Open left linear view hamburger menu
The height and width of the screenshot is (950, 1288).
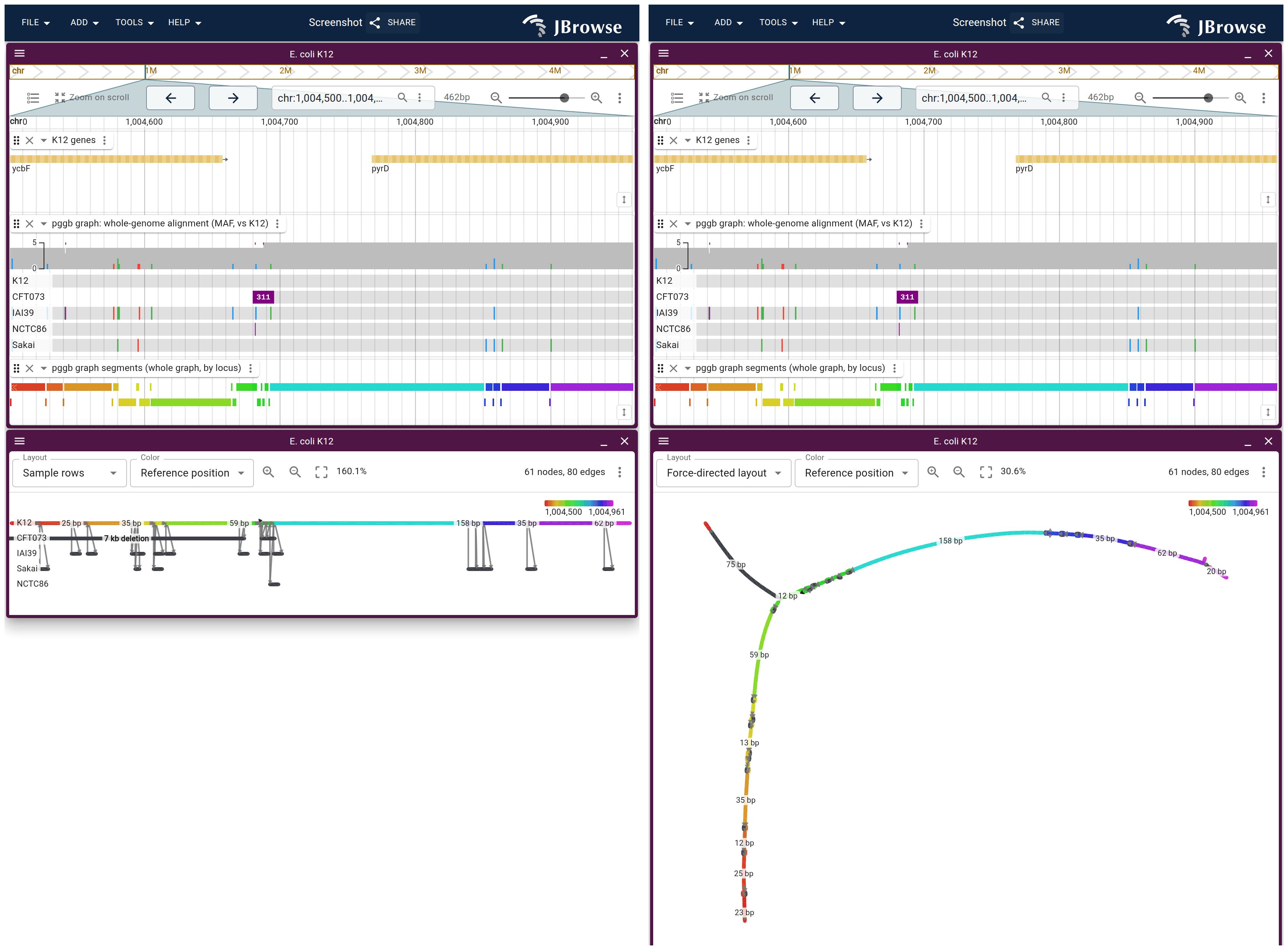click(20, 54)
